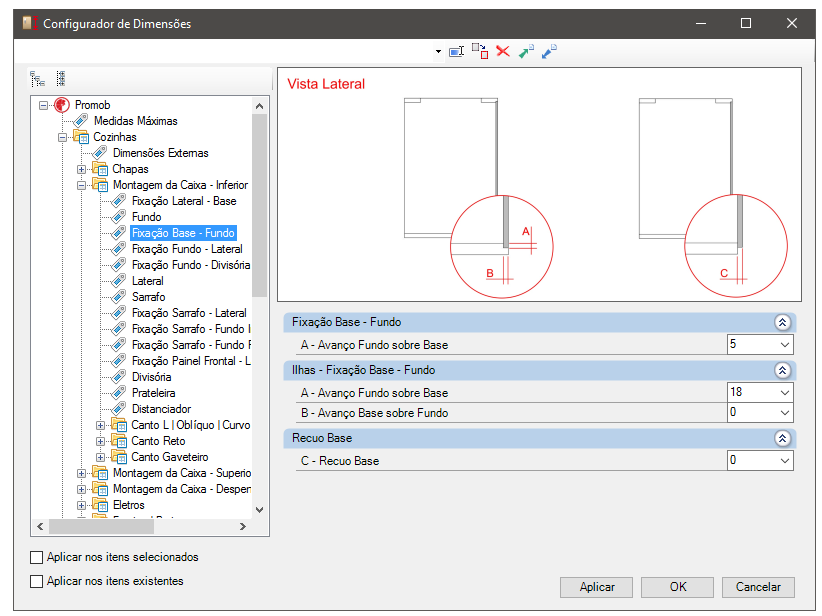This screenshot has width=822, height=616.
Task: Open Ilhas Avanço Fundo dropdown showing 18
Action: [784, 393]
